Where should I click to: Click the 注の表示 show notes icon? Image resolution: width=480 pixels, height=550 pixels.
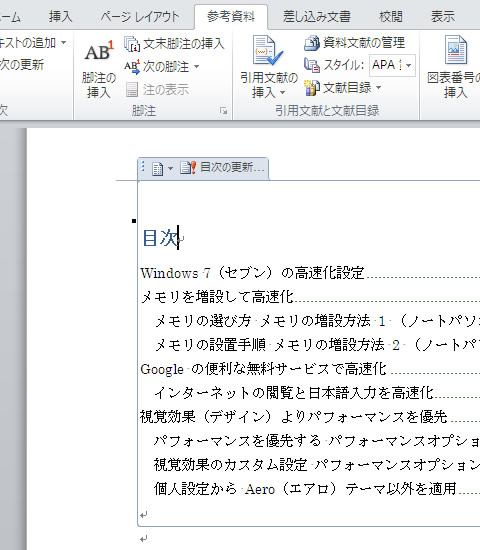point(132,89)
